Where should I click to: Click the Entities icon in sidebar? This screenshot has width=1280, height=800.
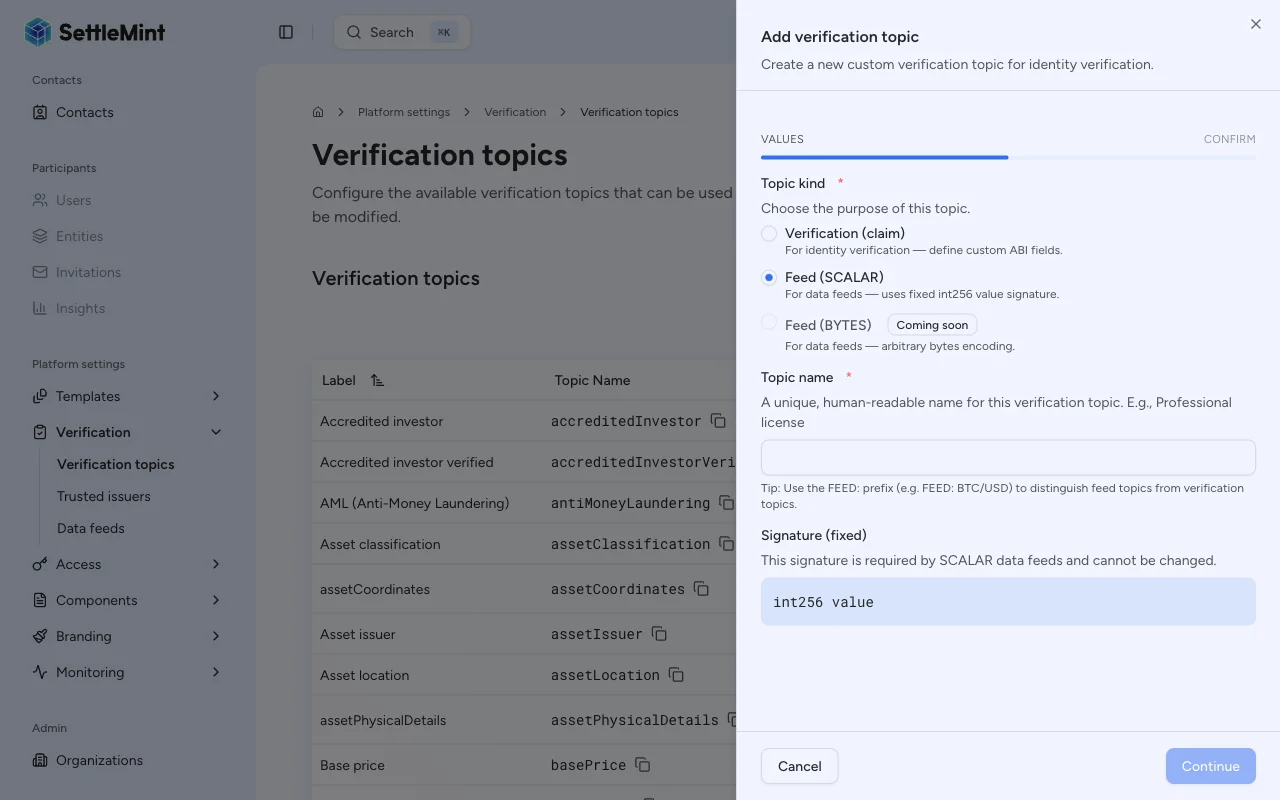click(x=40, y=236)
